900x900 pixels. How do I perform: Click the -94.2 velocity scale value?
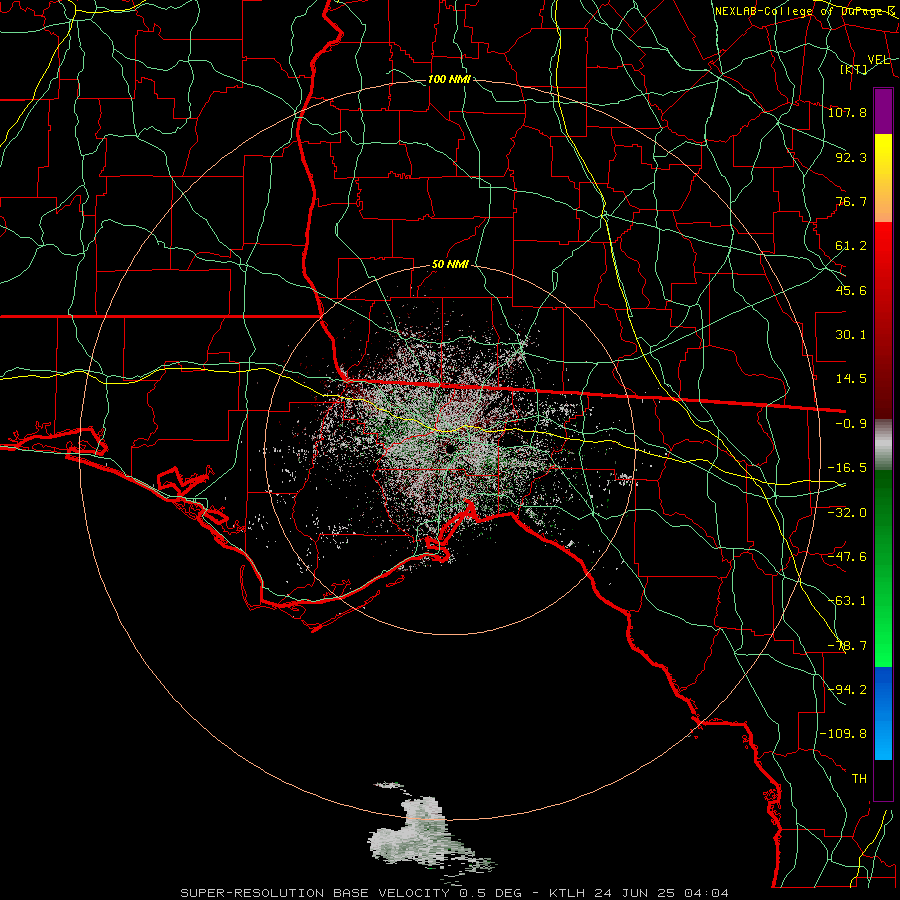[847, 690]
